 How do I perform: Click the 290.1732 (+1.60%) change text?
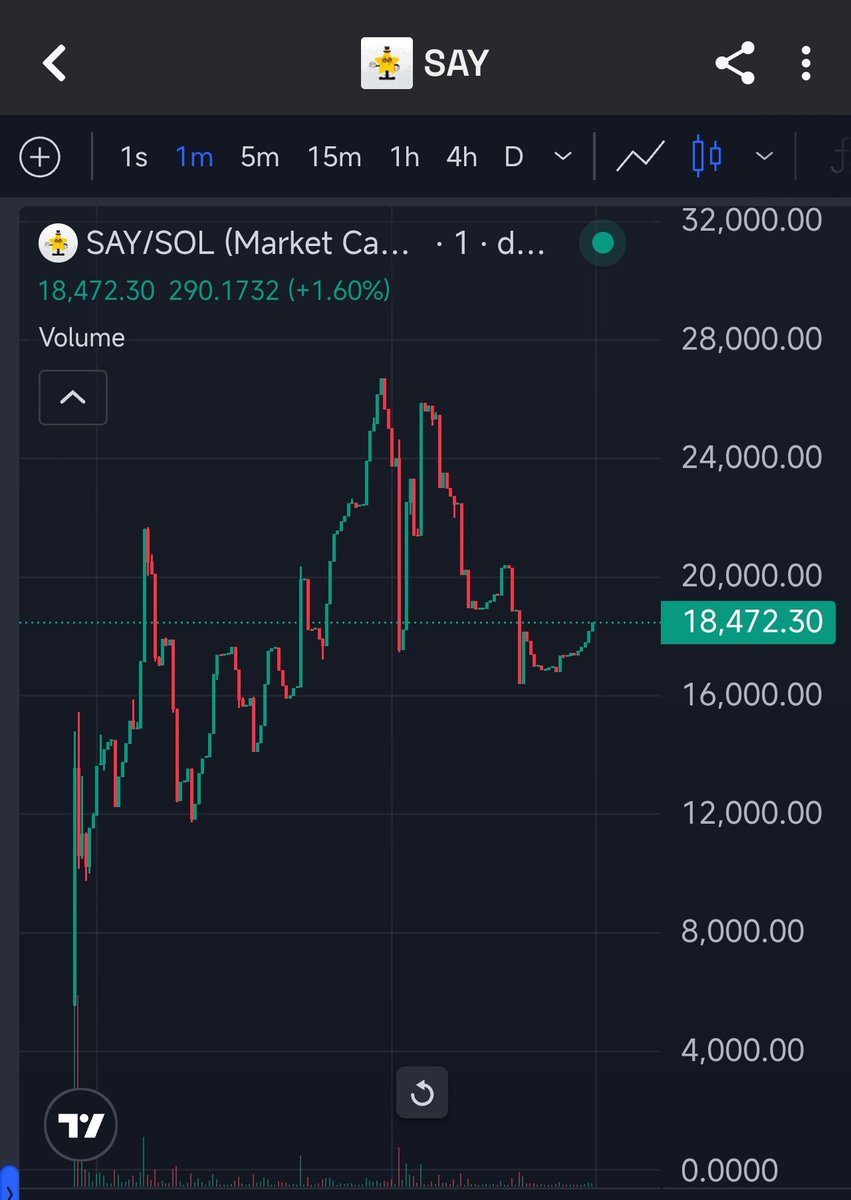(279, 290)
